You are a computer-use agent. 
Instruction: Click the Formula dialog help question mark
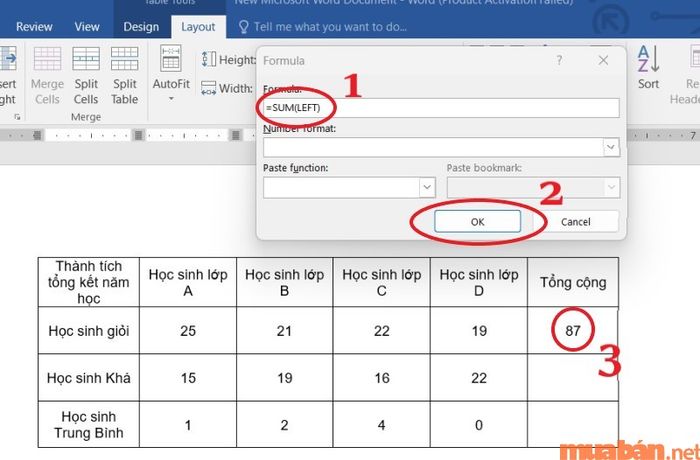pos(559,60)
